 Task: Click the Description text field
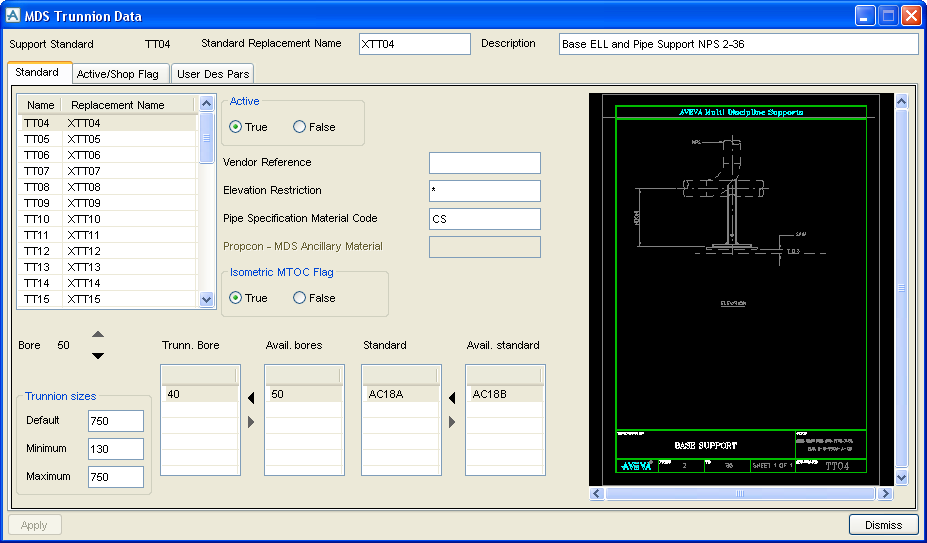[x=738, y=44]
